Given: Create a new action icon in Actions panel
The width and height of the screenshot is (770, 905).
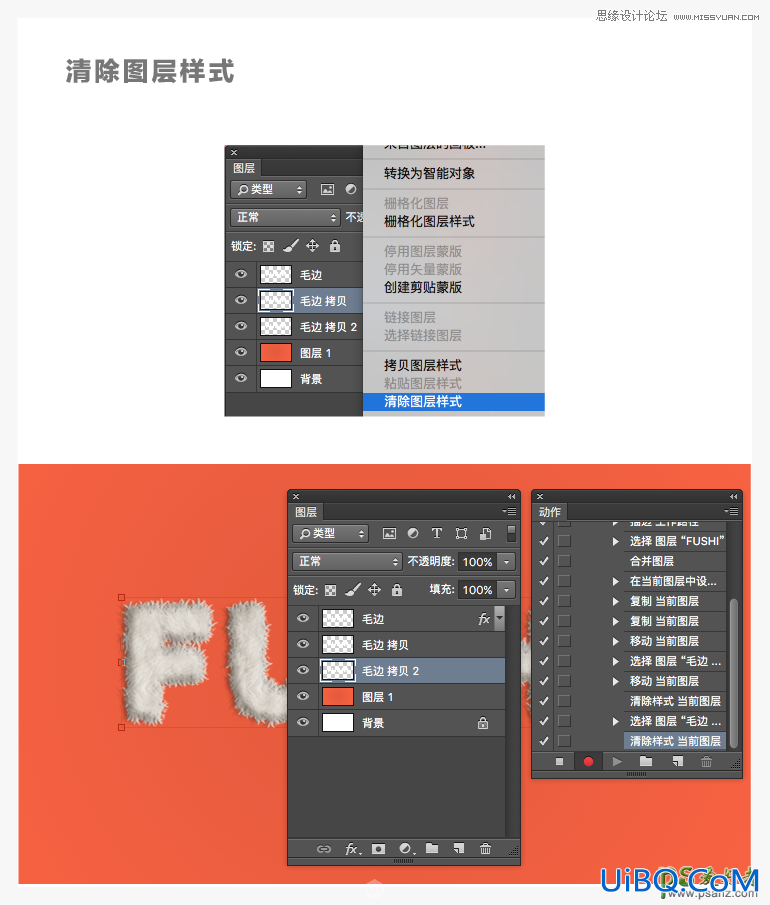Looking at the screenshot, I should (678, 762).
